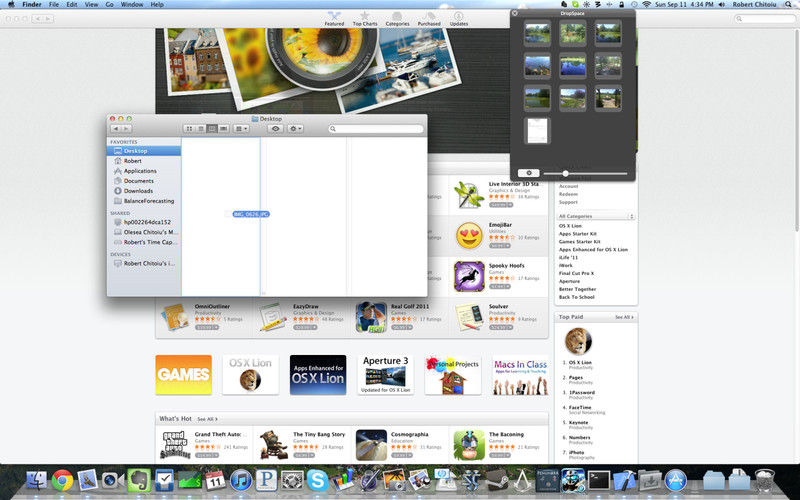Open the GAMES category banner
Viewport: 800px width, 500px height.
[183, 374]
